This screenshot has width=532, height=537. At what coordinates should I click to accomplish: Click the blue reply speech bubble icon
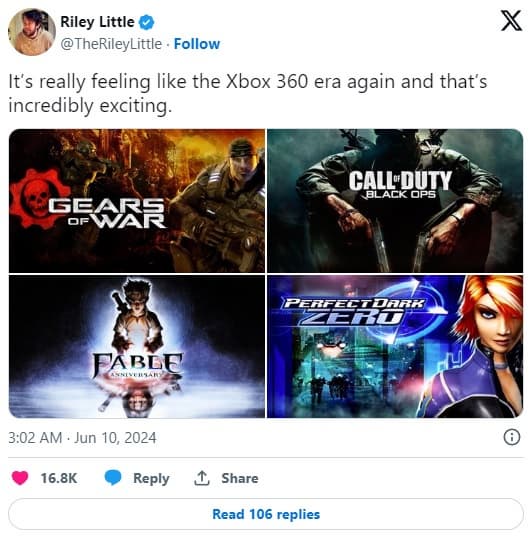(113, 478)
